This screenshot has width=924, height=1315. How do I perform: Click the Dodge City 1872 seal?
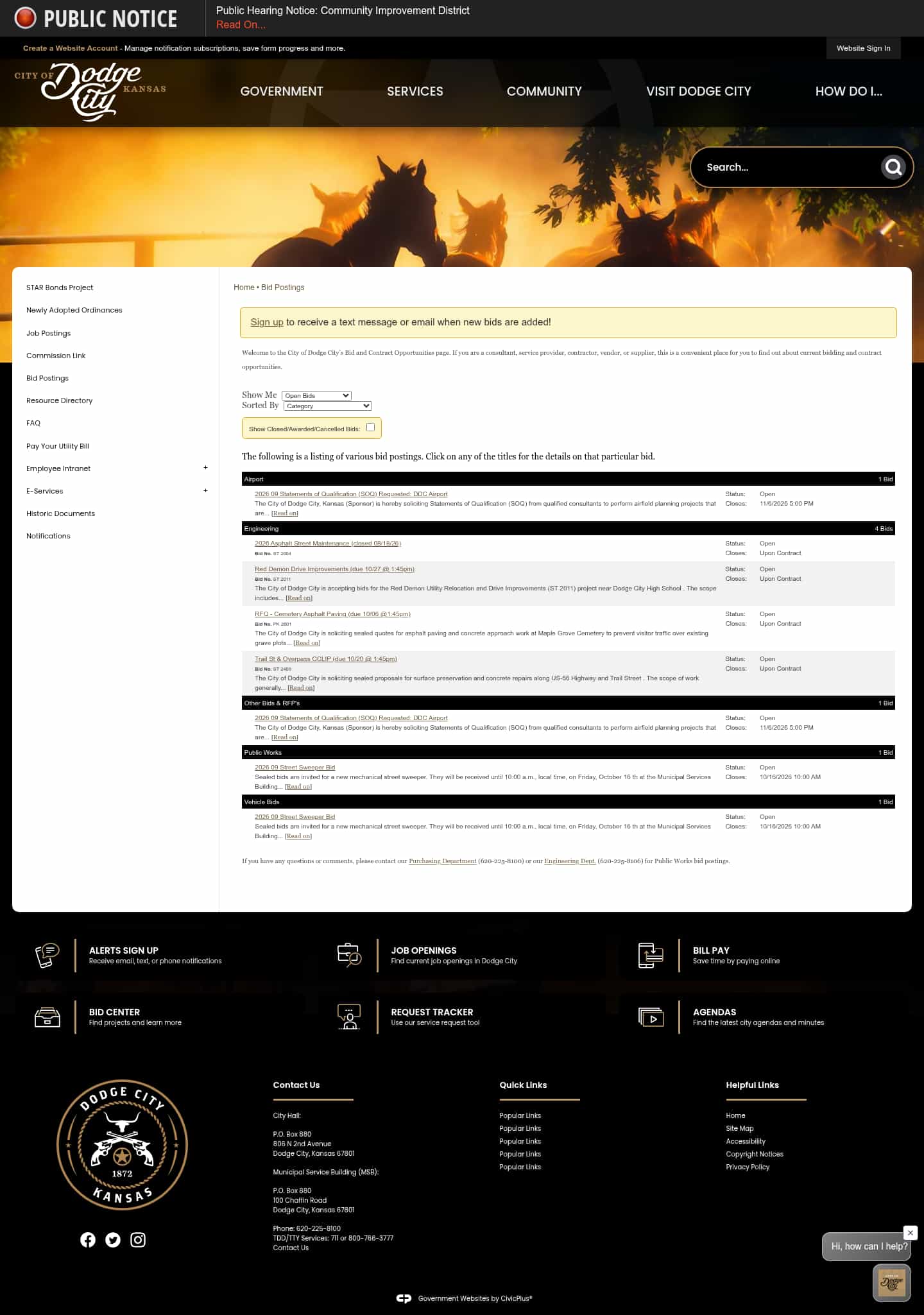122,1144
